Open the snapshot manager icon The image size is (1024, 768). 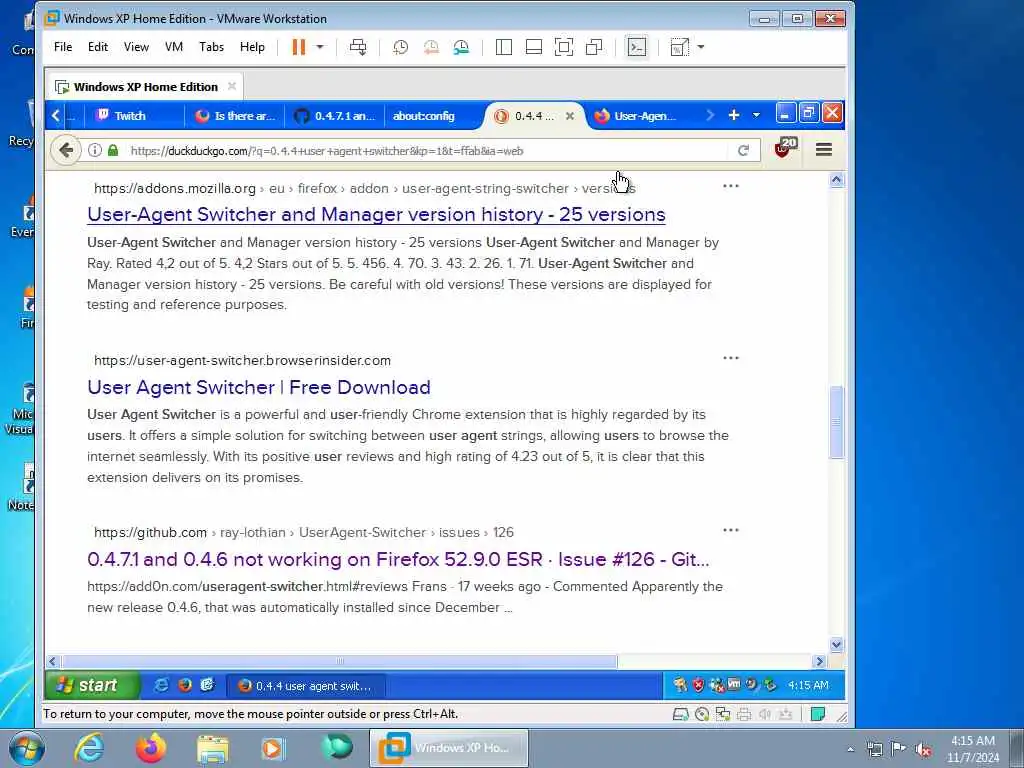pyautogui.click(x=461, y=47)
